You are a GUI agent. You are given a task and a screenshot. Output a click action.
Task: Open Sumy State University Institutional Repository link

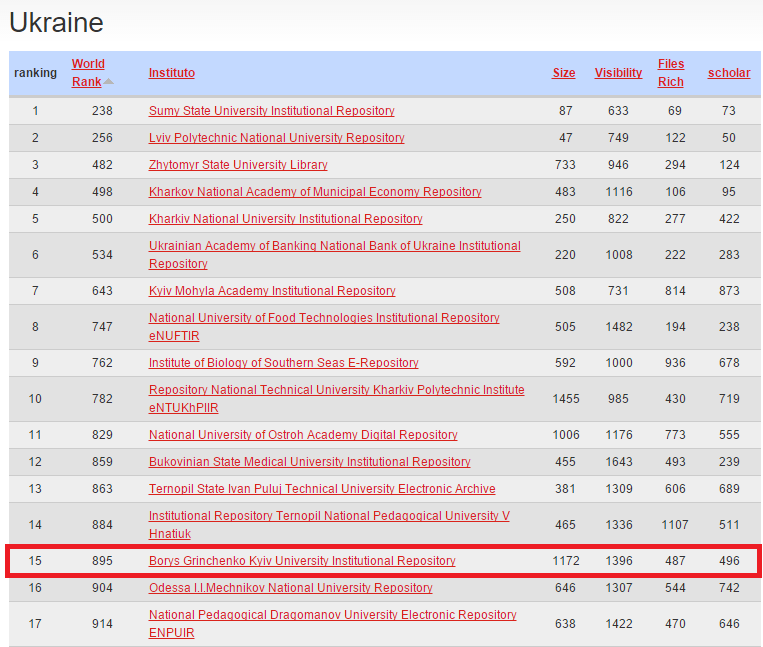(272, 111)
